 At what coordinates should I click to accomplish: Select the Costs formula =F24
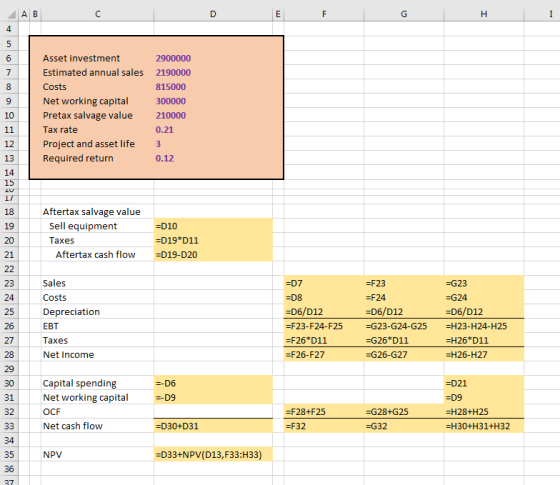(404, 298)
